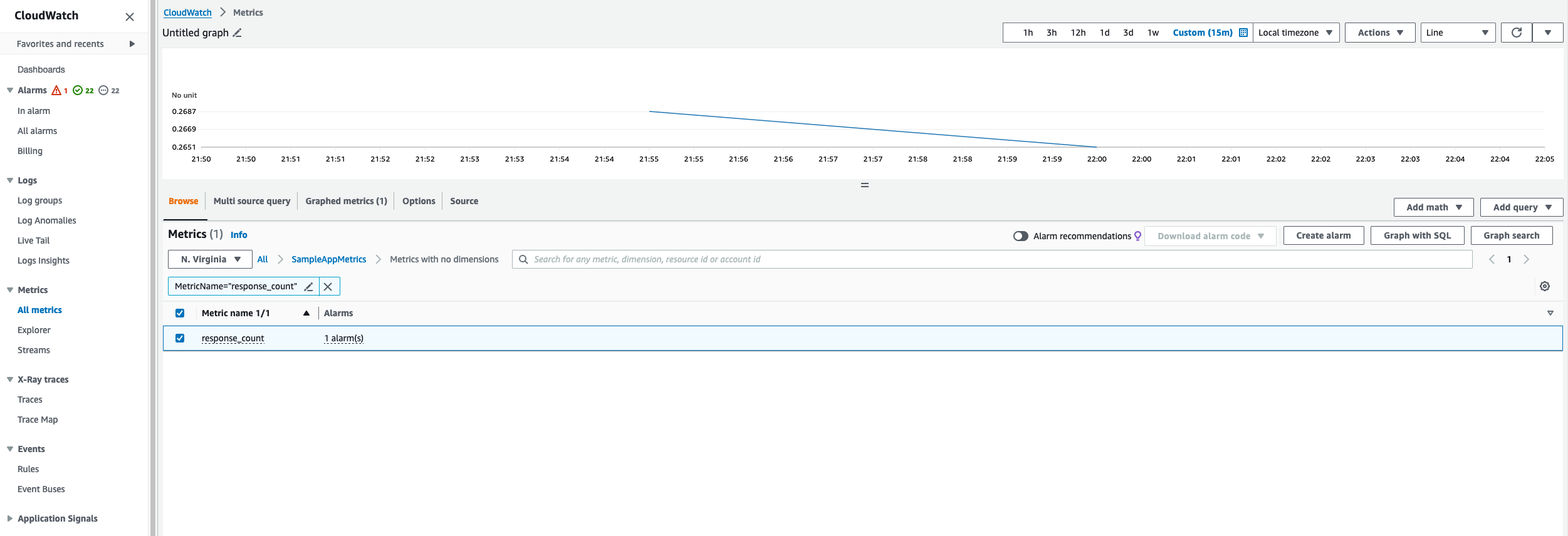
Task: Focus the metric search input field
Action: pyautogui.click(x=992, y=259)
